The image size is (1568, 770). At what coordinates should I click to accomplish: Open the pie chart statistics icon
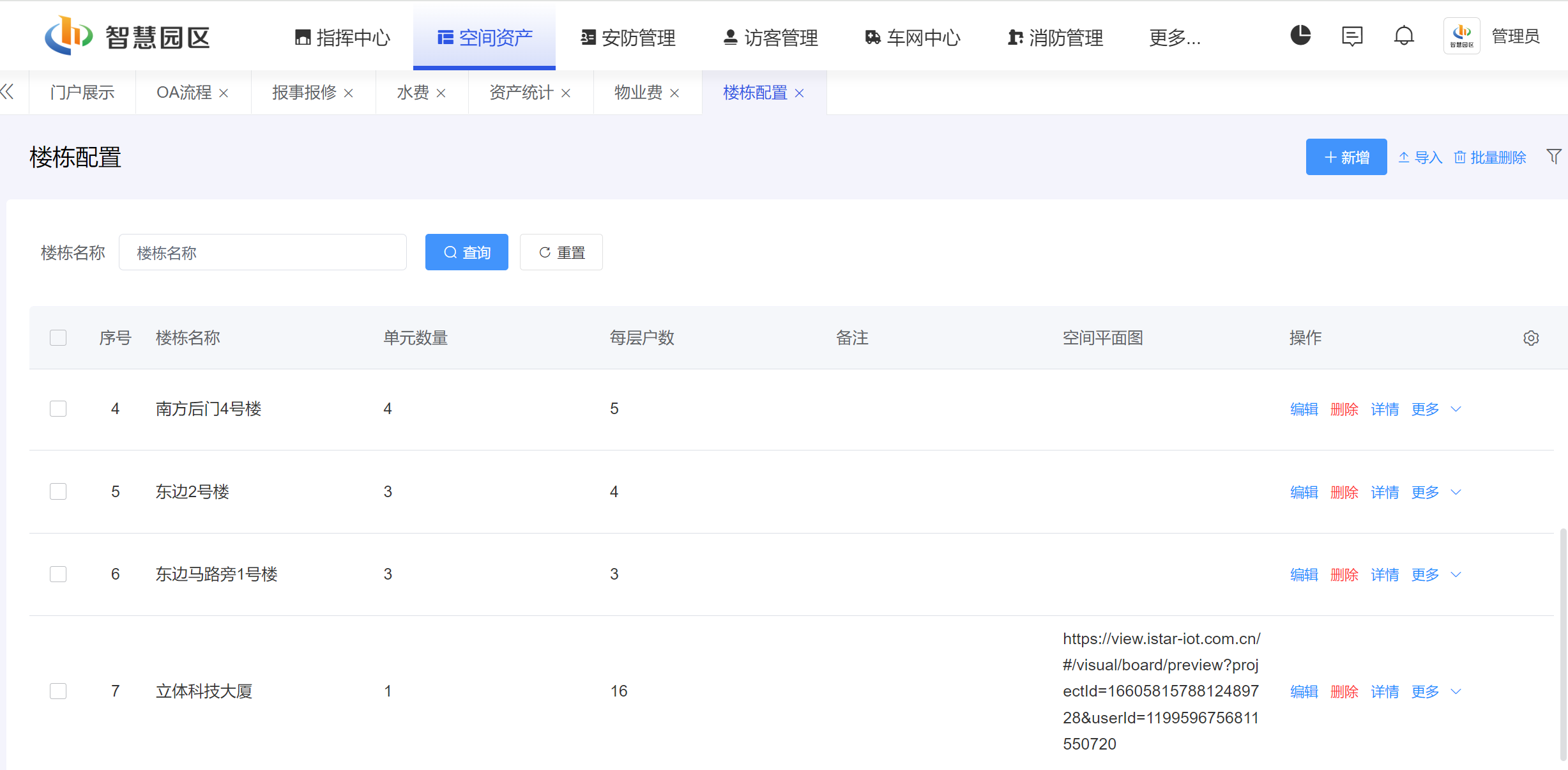[x=1300, y=35]
